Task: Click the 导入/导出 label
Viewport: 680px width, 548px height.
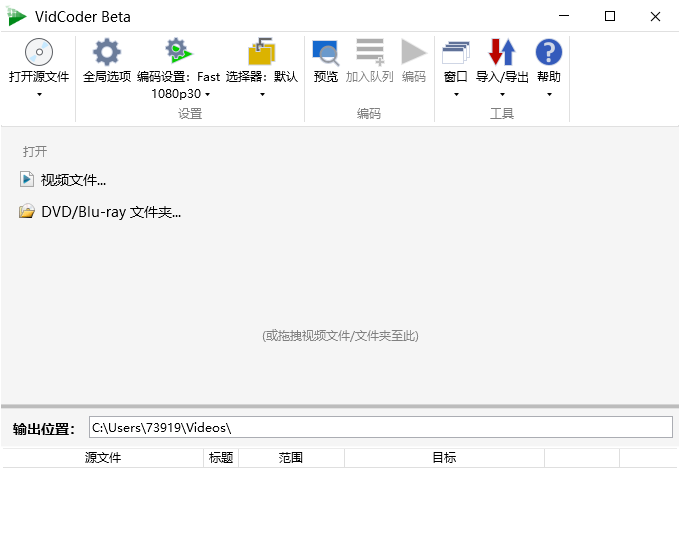Action: pos(502,77)
